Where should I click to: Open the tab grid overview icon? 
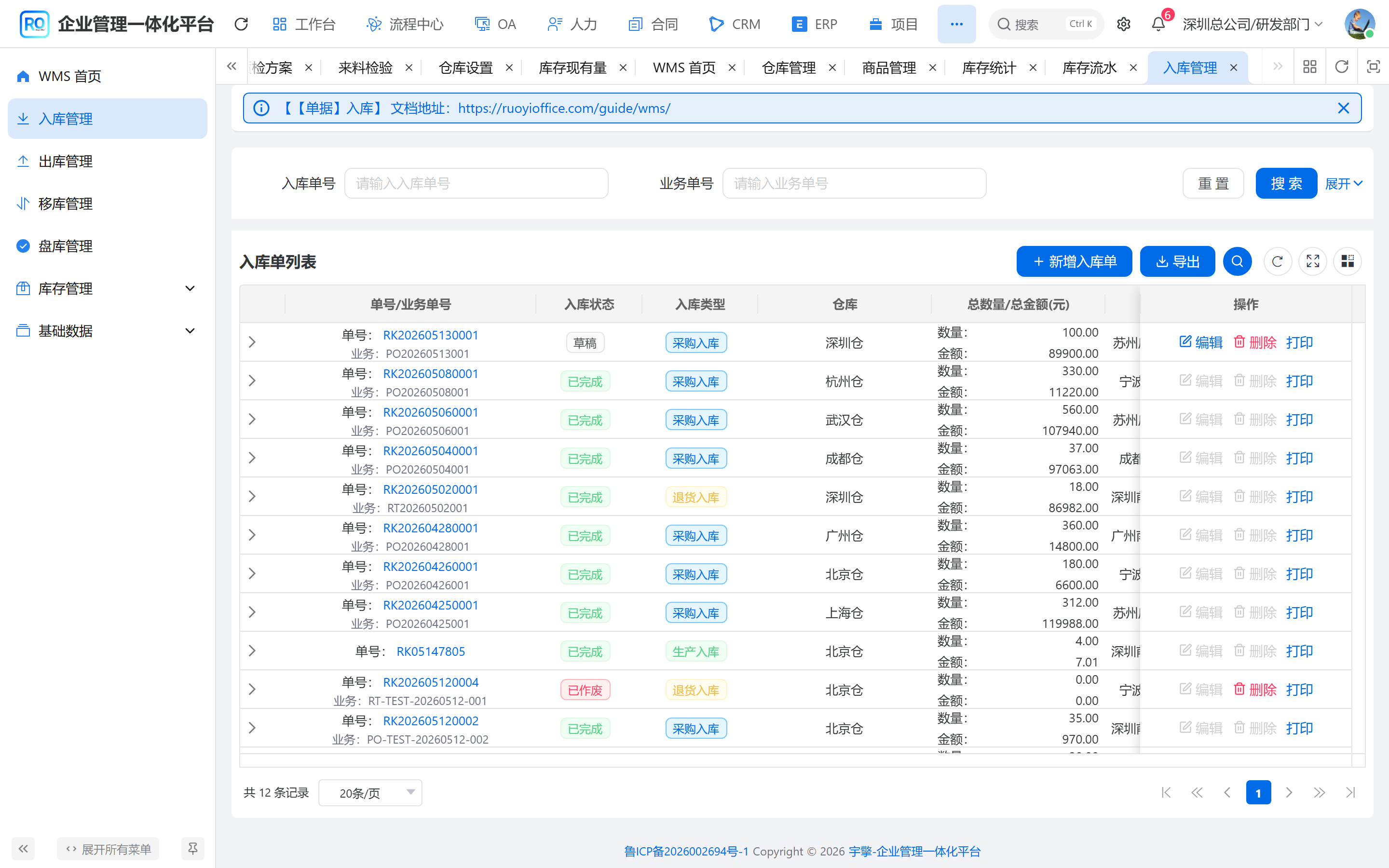(1310, 67)
